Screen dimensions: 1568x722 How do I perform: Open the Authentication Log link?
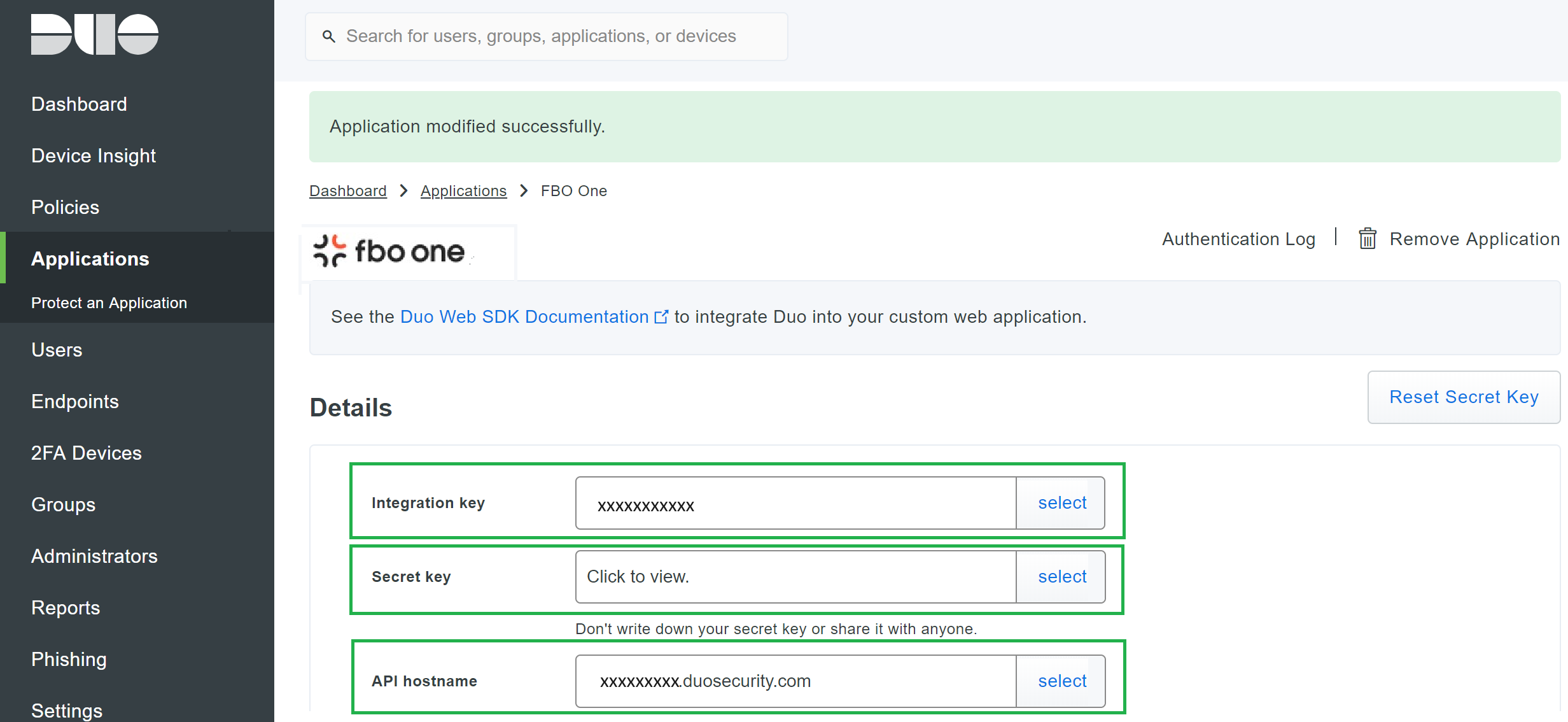[x=1238, y=239]
